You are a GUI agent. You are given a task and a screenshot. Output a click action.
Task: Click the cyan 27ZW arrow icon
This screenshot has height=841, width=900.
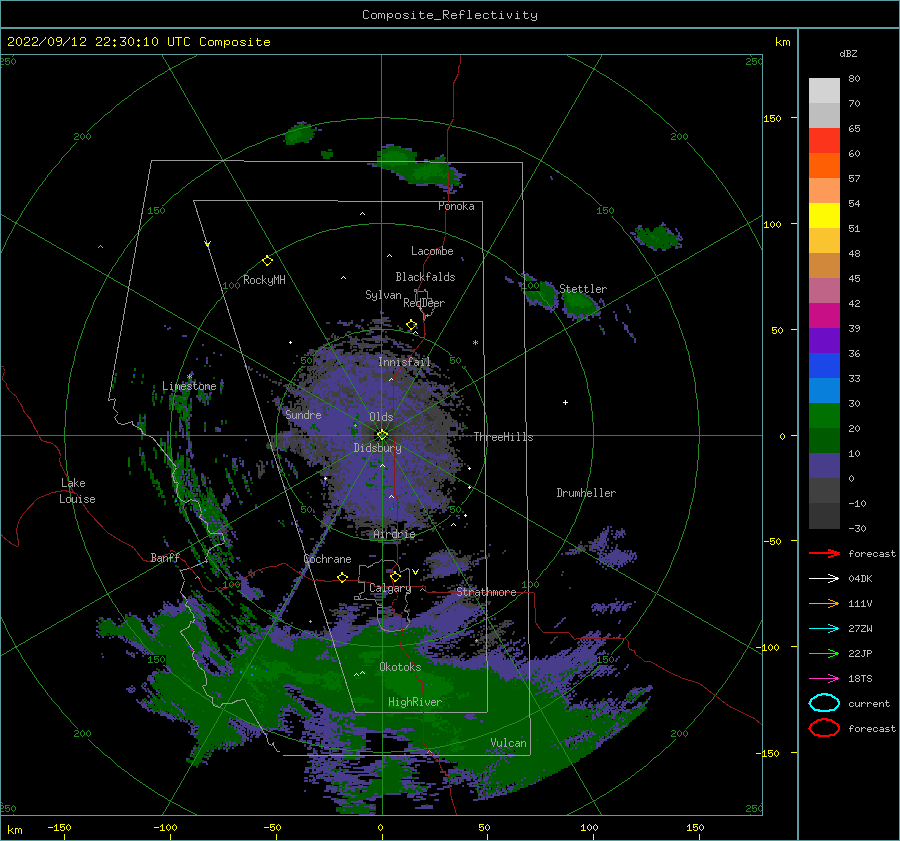click(x=824, y=629)
